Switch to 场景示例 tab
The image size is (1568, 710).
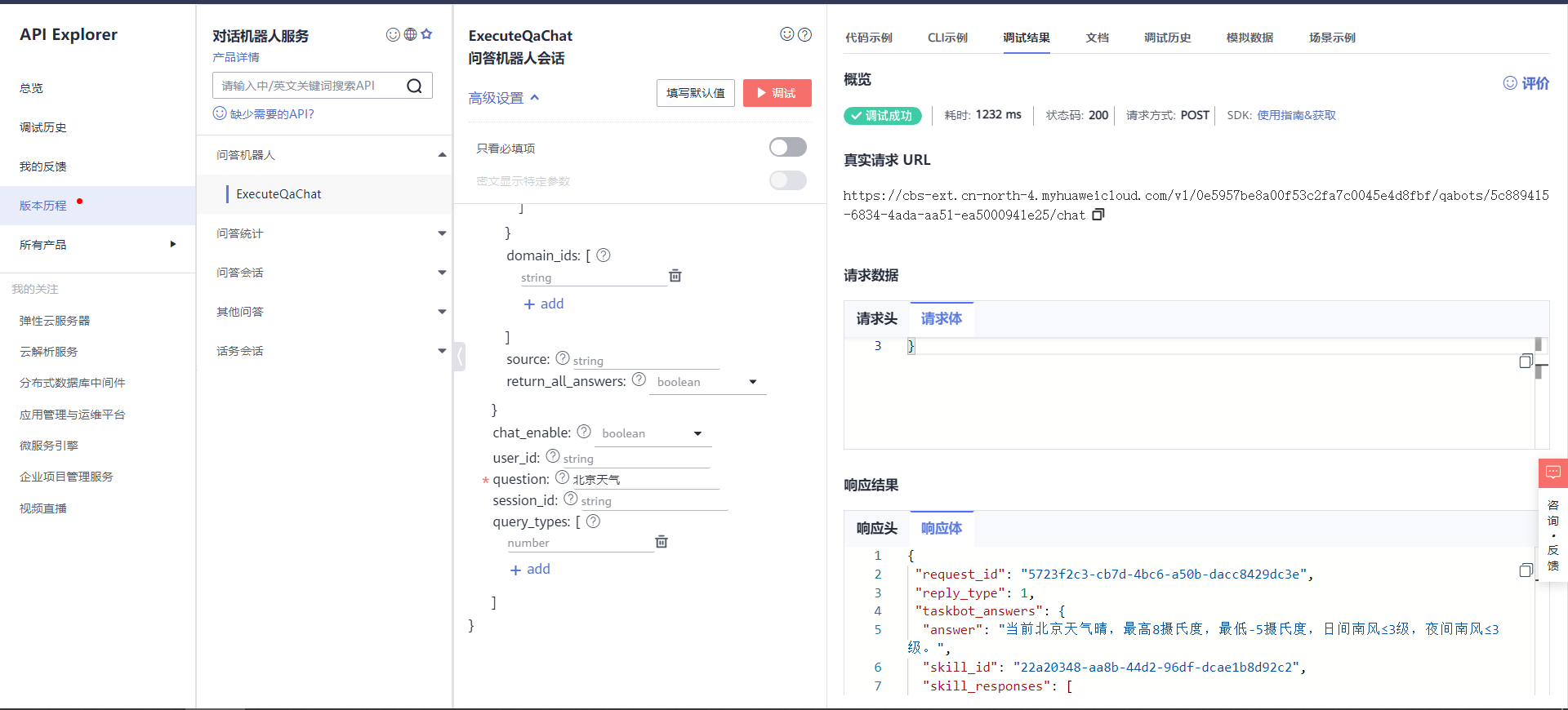click(x=1332, y=38)
